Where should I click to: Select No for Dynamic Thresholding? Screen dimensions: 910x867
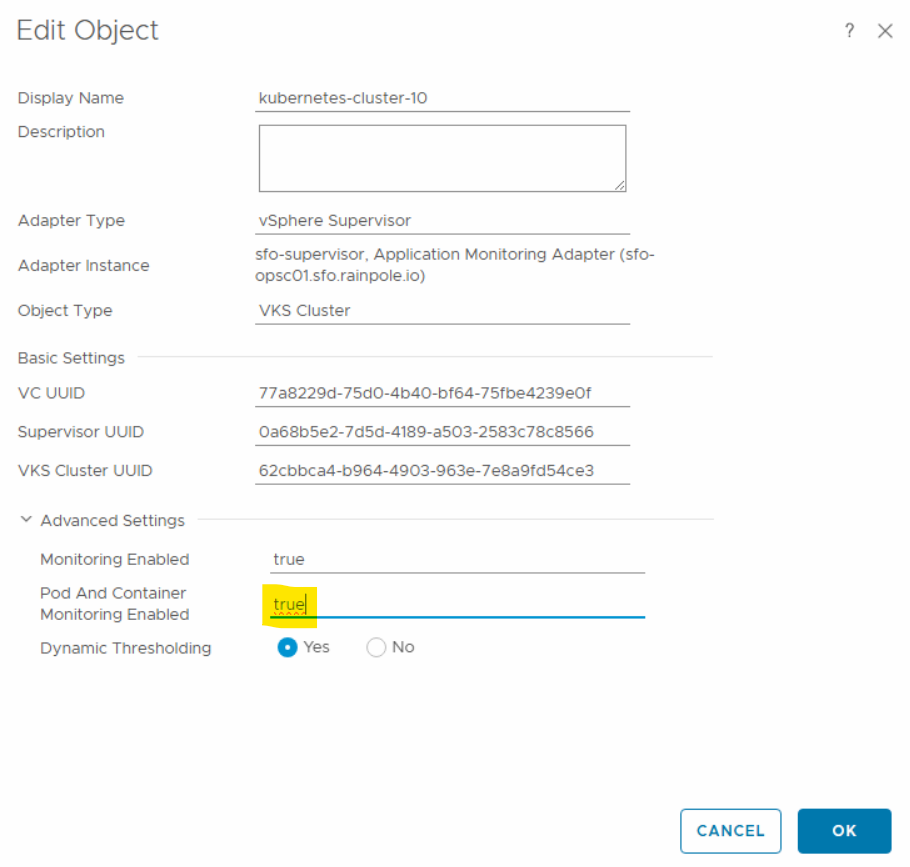pyautogui.click(x=377, y=648)
